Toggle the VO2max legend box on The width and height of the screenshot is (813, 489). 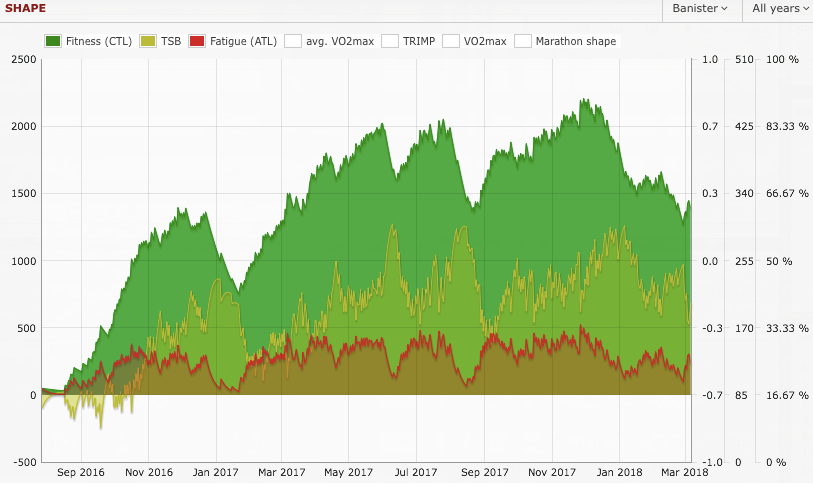(450, 41)
